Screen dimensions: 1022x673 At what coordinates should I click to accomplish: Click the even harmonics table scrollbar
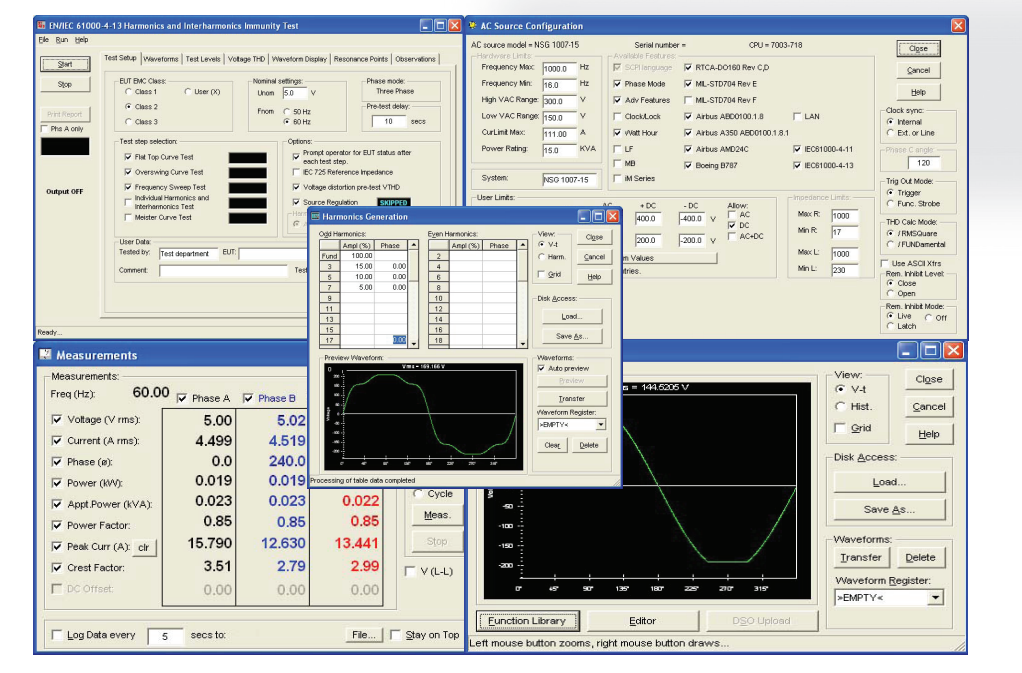tap(522, 293)
